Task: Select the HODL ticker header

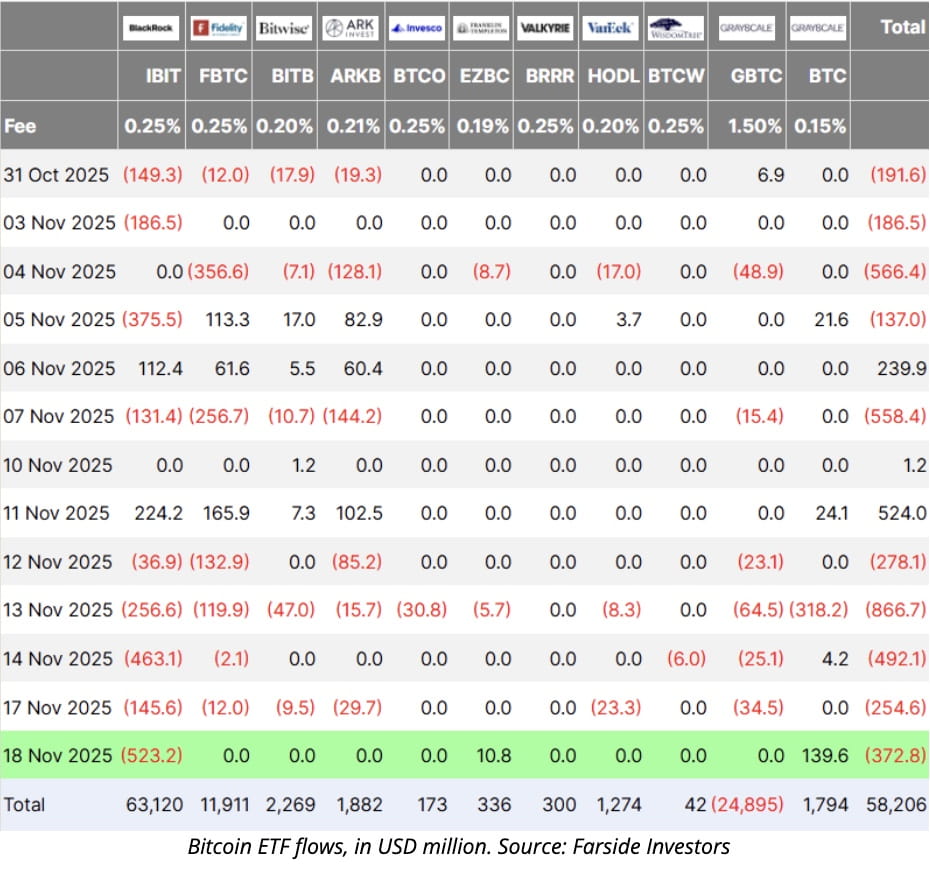Action: 613,76
